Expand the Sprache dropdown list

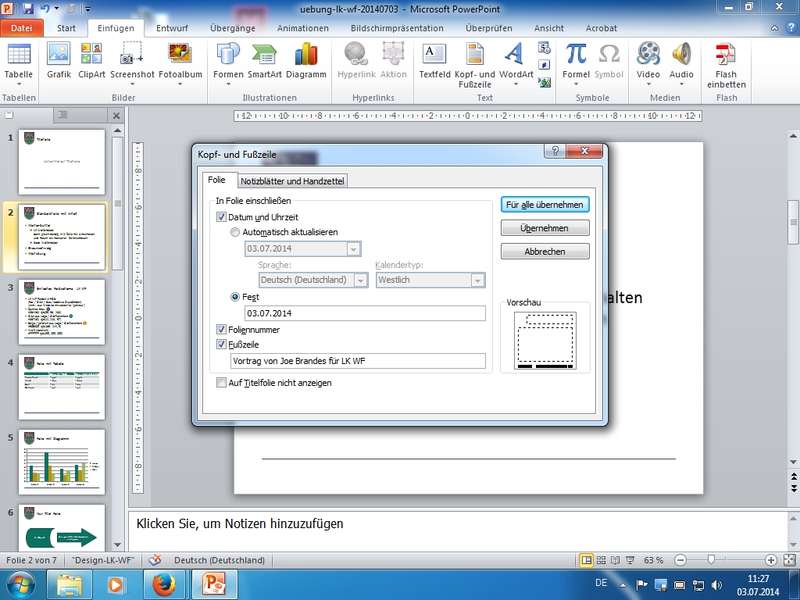click(361, 281)
